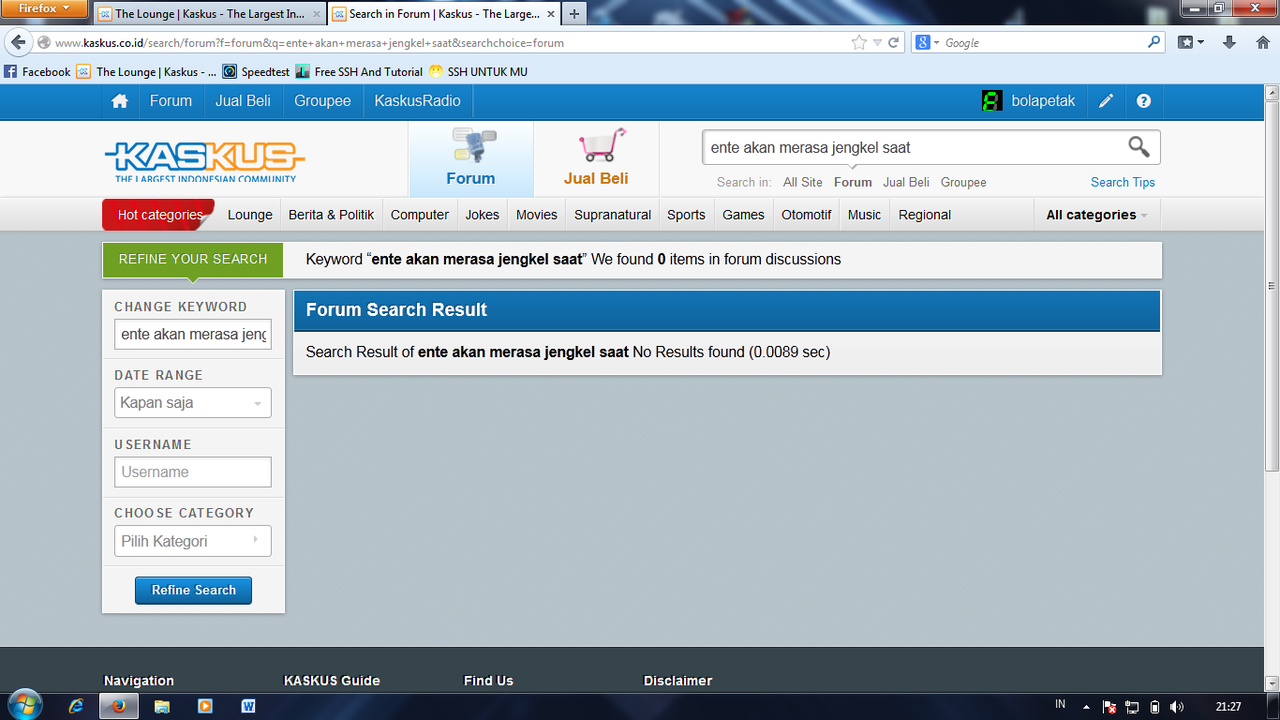
Task: Open Google search engine dropdown
Action: [x=926, y=43]
